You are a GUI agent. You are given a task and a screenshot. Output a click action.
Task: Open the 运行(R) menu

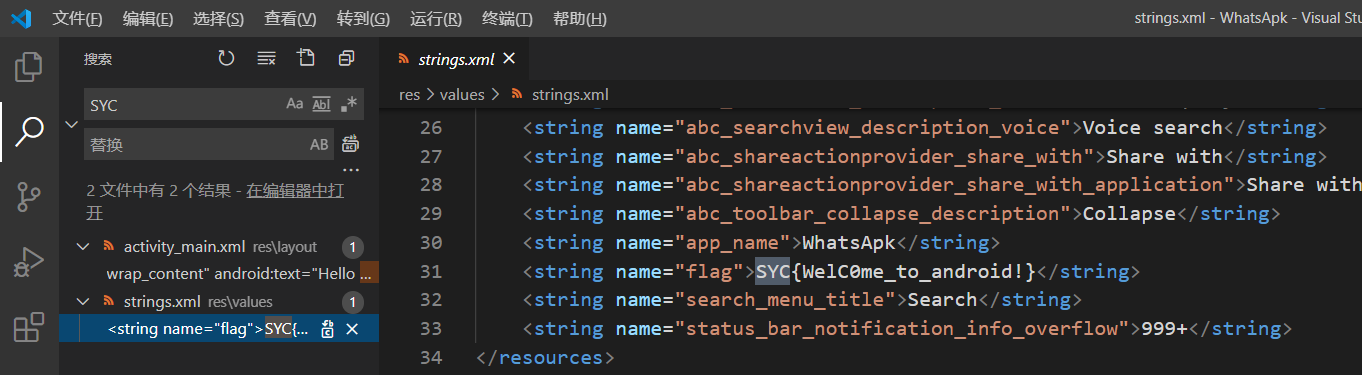coord(436,19)
